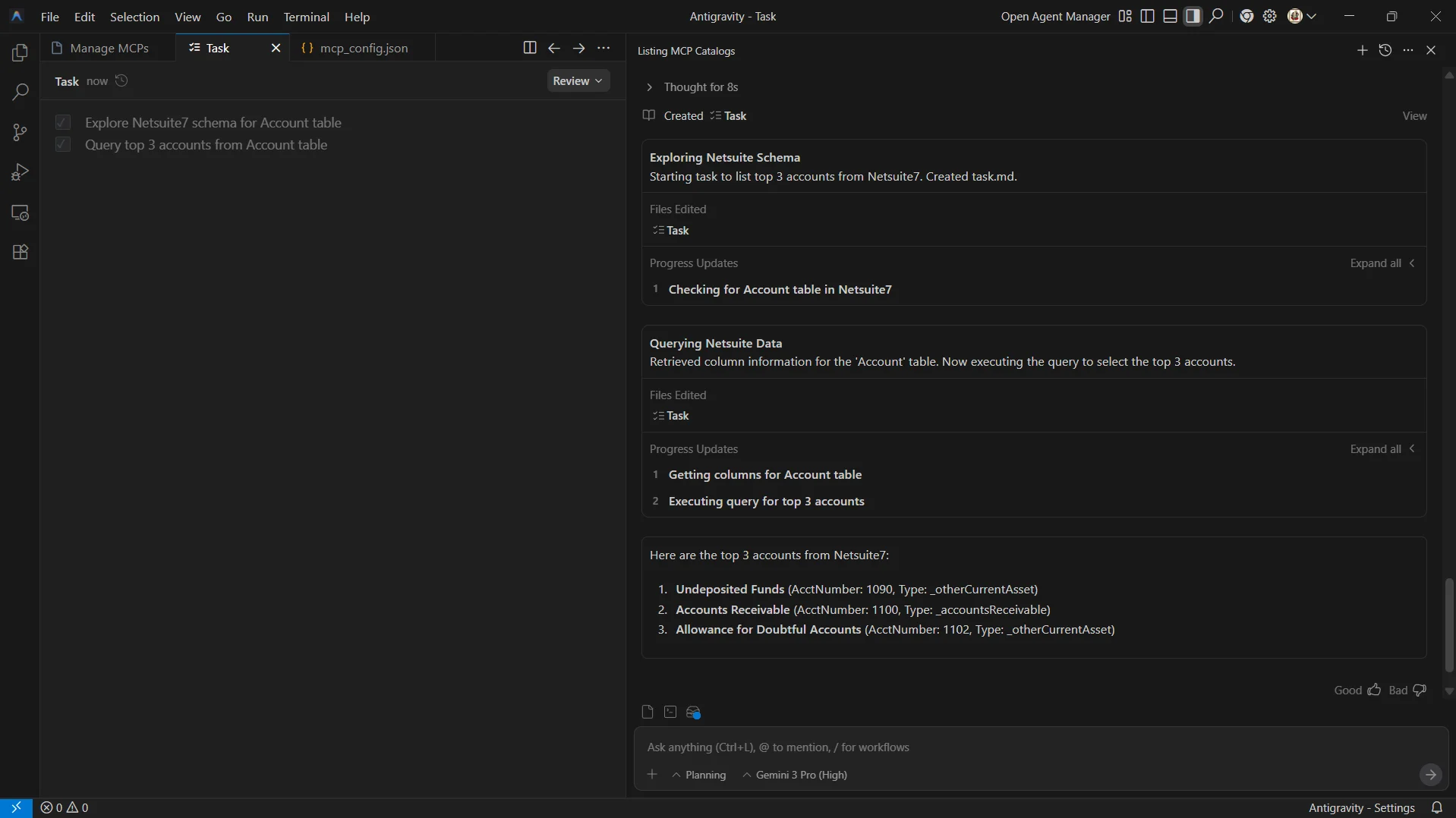Toggle the secondary side bar layout icon
The height and width of the screenshot is (818, 1456).
pos(1193,17)
